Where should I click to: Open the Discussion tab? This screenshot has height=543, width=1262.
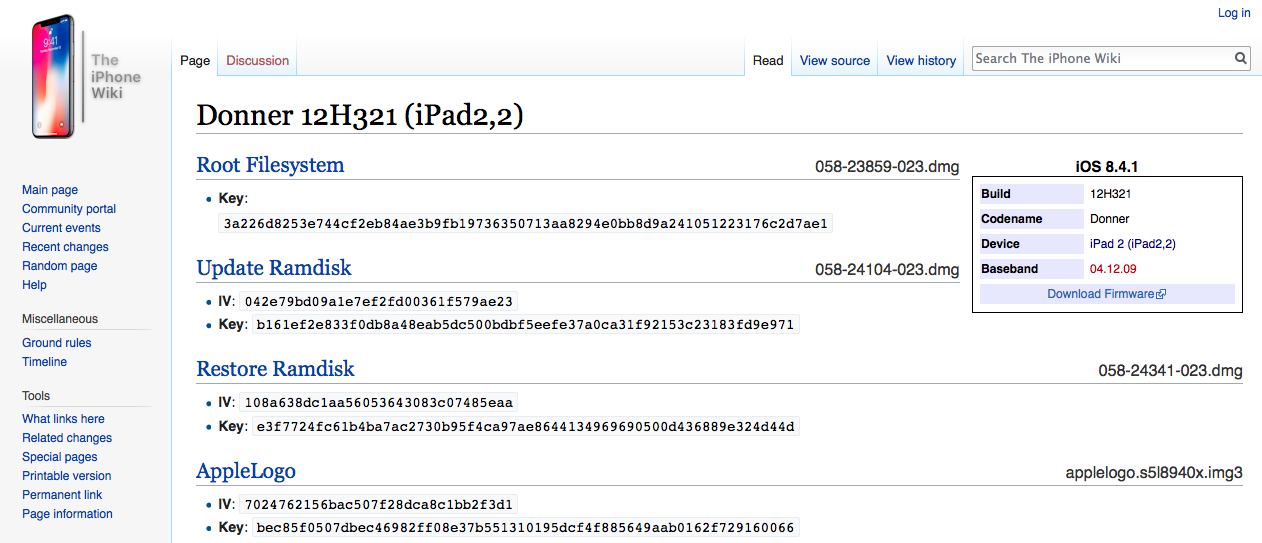tap(257, 60)
